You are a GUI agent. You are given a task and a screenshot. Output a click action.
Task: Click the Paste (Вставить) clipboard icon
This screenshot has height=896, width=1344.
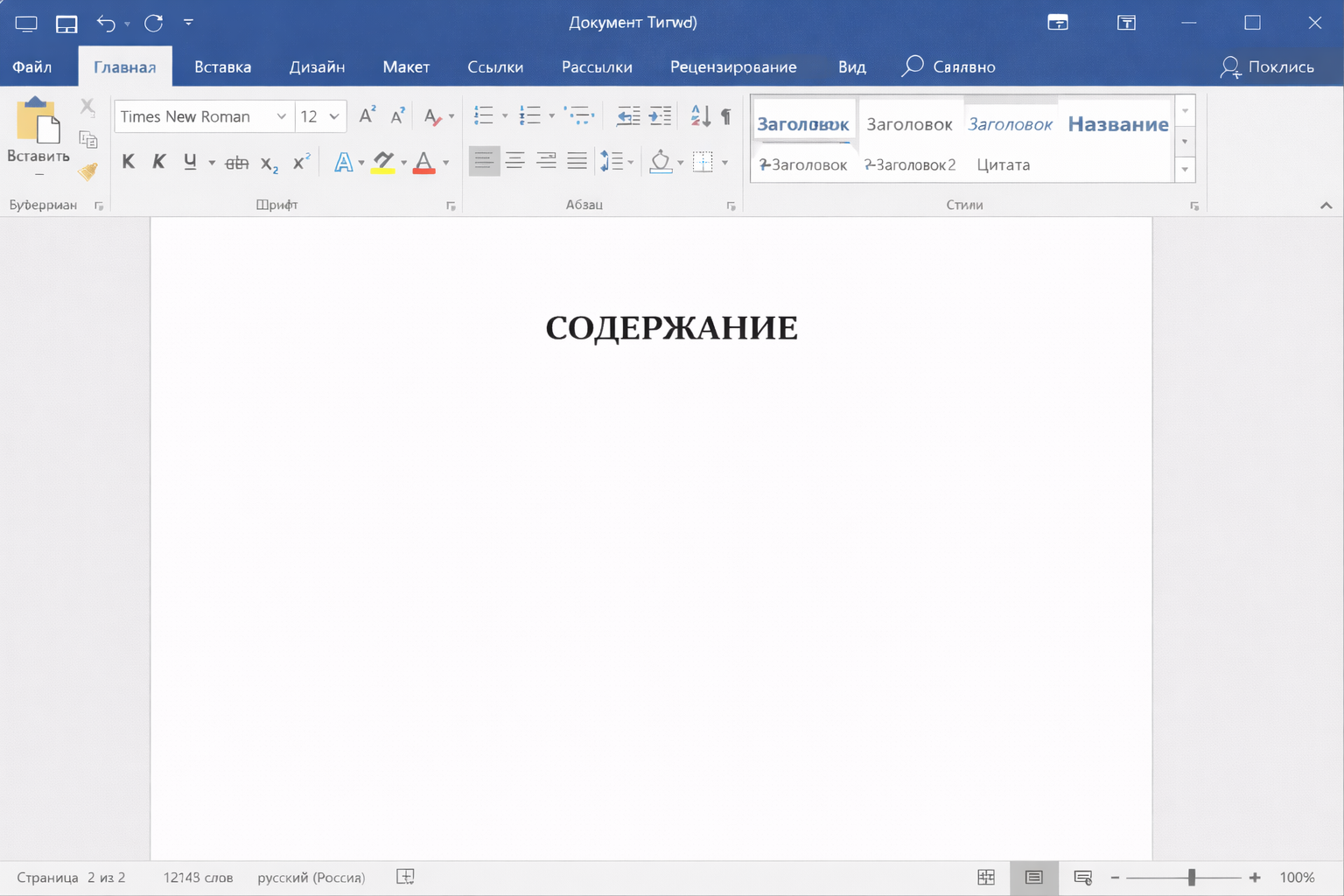click(x=38, y=121)
